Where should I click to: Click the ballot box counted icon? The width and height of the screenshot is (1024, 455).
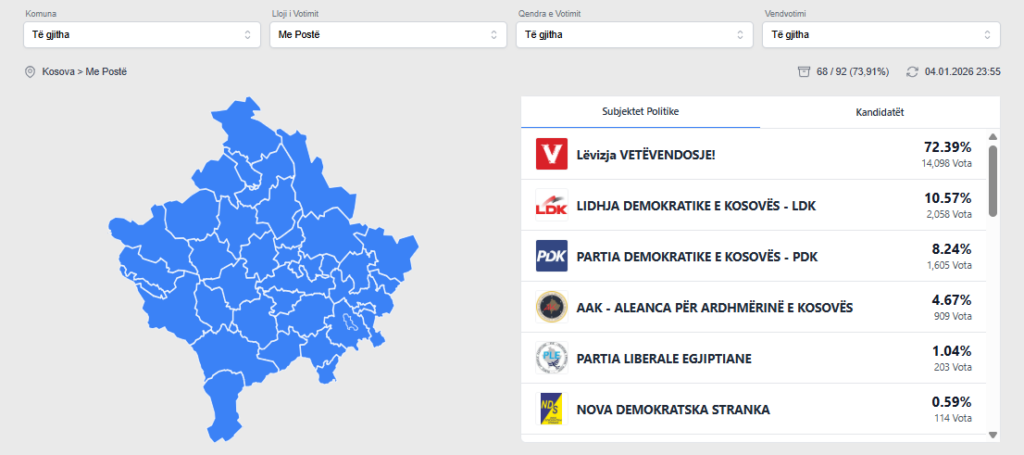(x=802, y=72)
